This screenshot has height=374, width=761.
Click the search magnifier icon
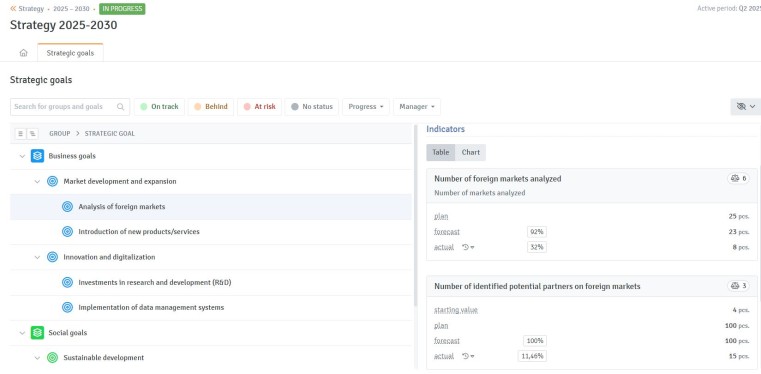(120, 107)
